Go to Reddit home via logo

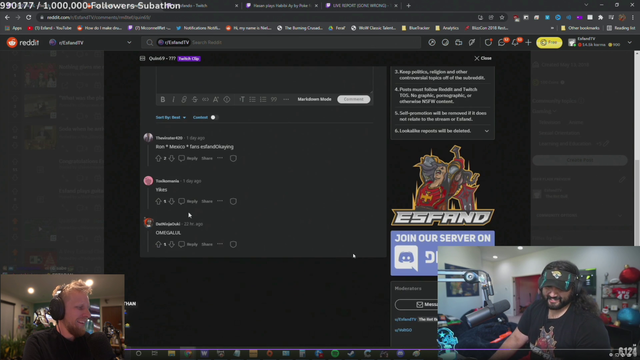[x=23, y=42]
